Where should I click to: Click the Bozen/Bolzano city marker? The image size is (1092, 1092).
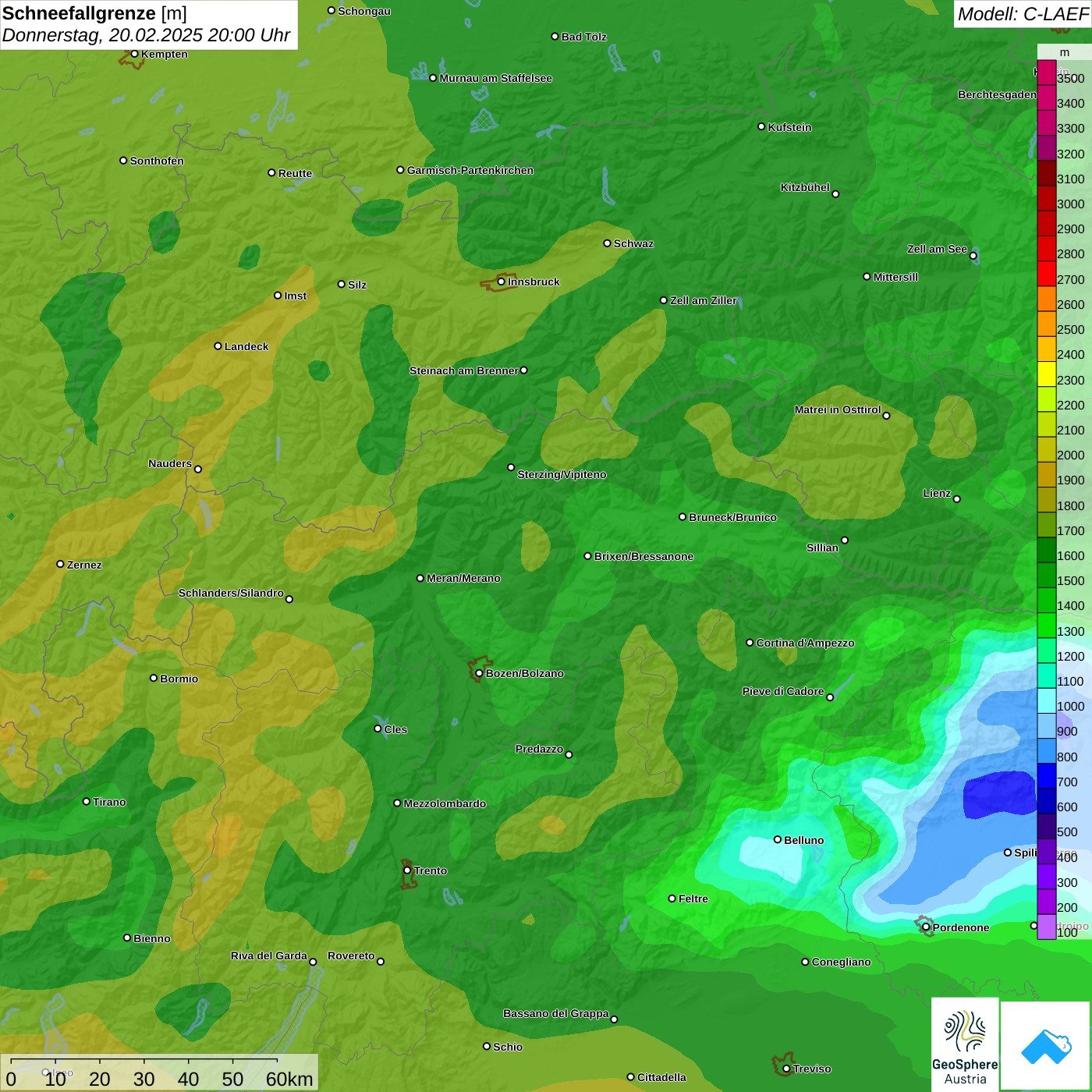pyautogui.click(x=479, y=673)
